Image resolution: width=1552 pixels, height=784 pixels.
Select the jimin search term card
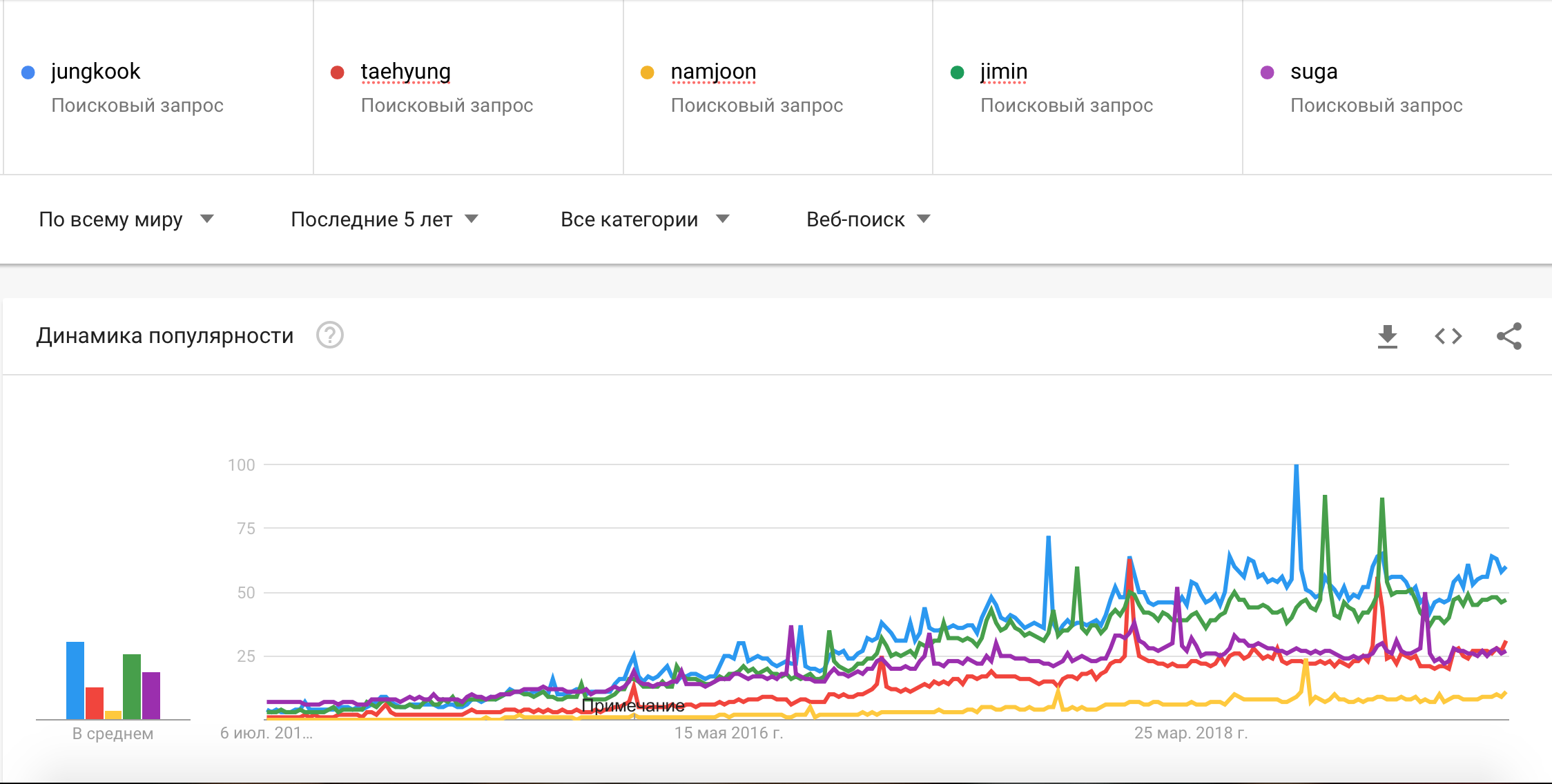click(1087, 87)
